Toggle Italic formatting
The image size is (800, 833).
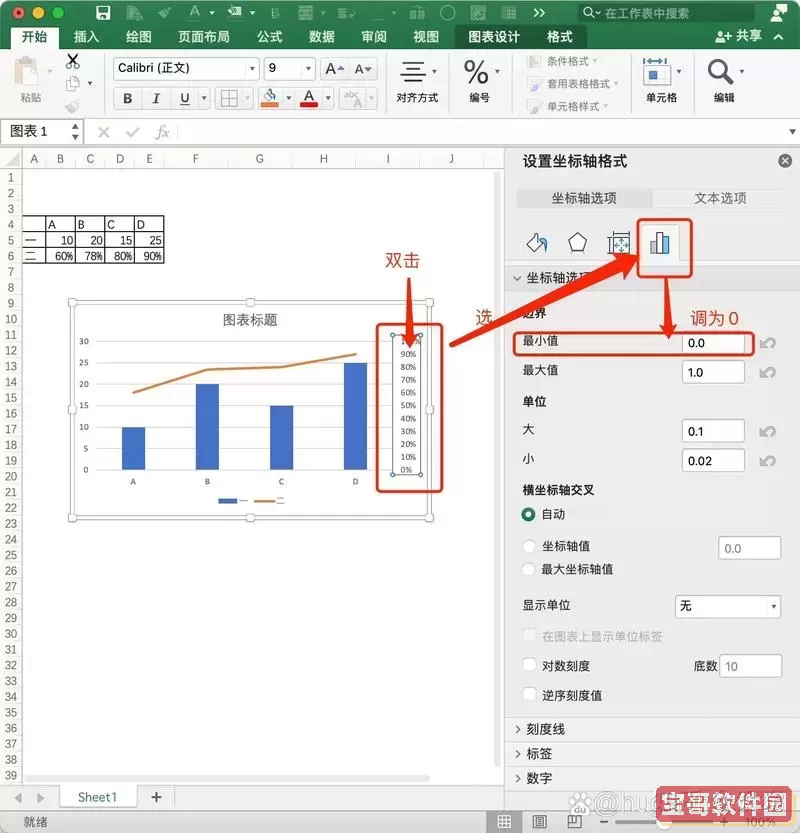156,98
